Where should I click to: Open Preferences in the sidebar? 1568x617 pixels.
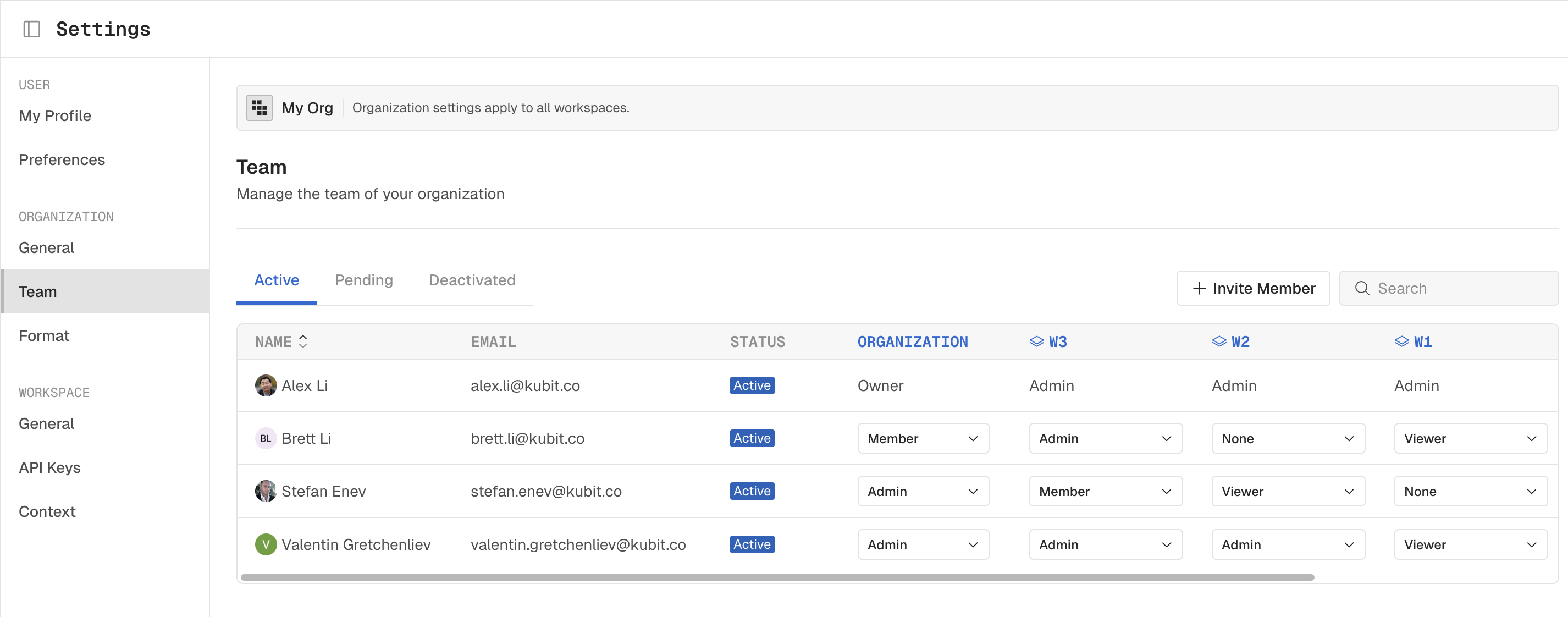pos(62,159)
